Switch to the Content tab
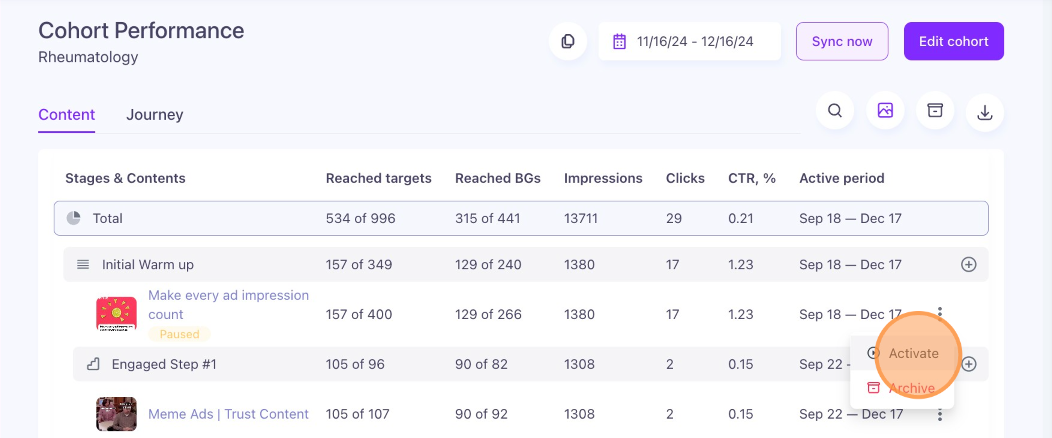The image size is (1052, 438). pyautogui.click(x=66, y=115)
